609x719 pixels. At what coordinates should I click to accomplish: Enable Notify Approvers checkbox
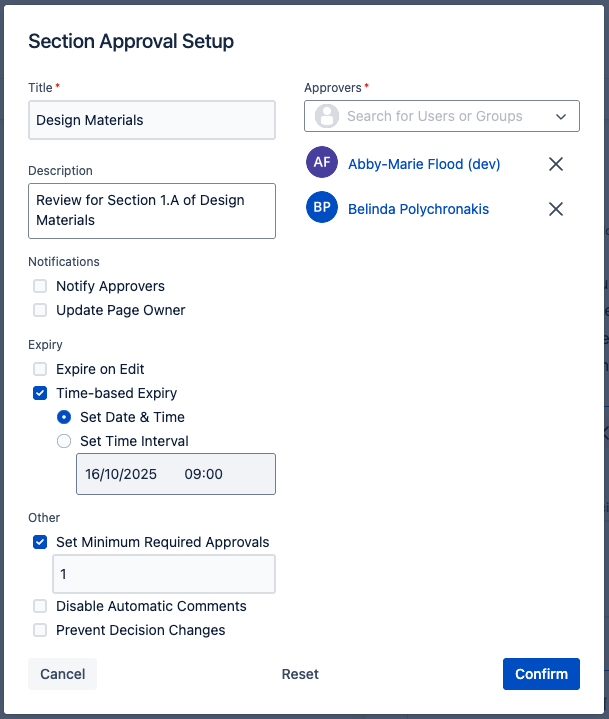(x=40, y=286)
